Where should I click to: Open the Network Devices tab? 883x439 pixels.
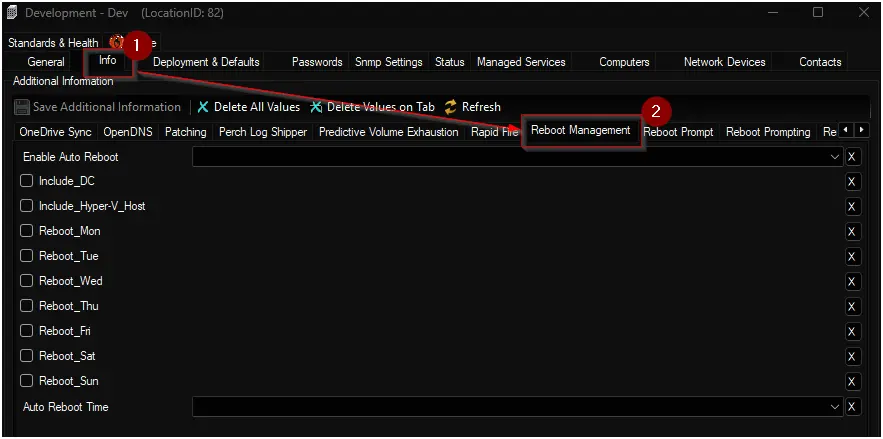point(724,62)
